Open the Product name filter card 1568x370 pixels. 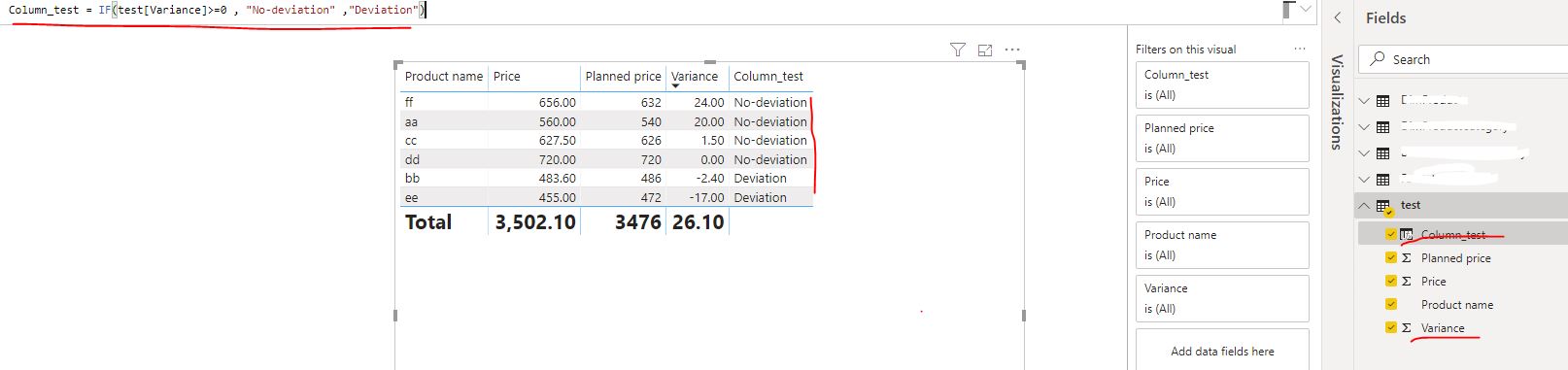[x=1222, y=245]
